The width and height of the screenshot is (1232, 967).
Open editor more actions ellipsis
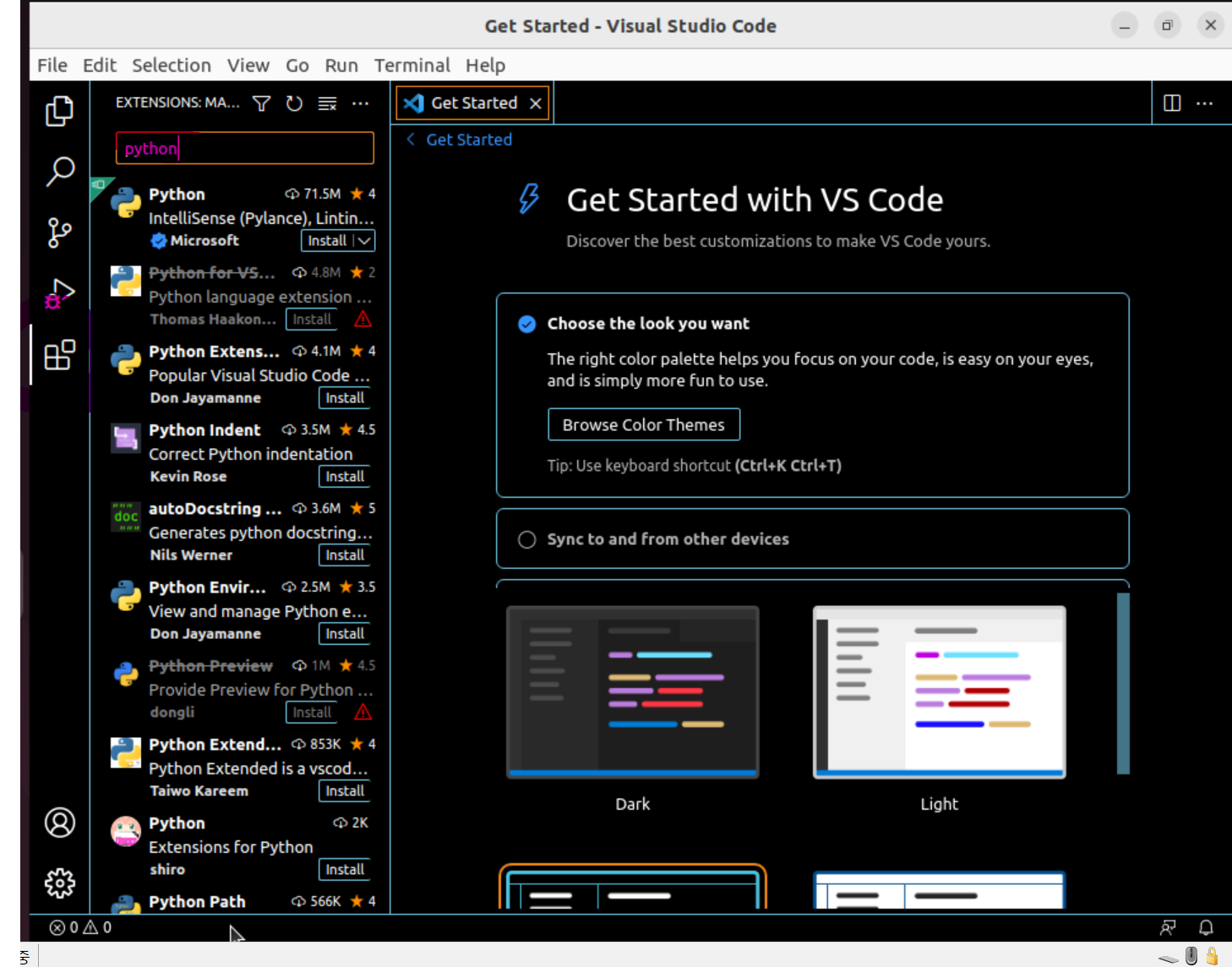[1205, 103]
